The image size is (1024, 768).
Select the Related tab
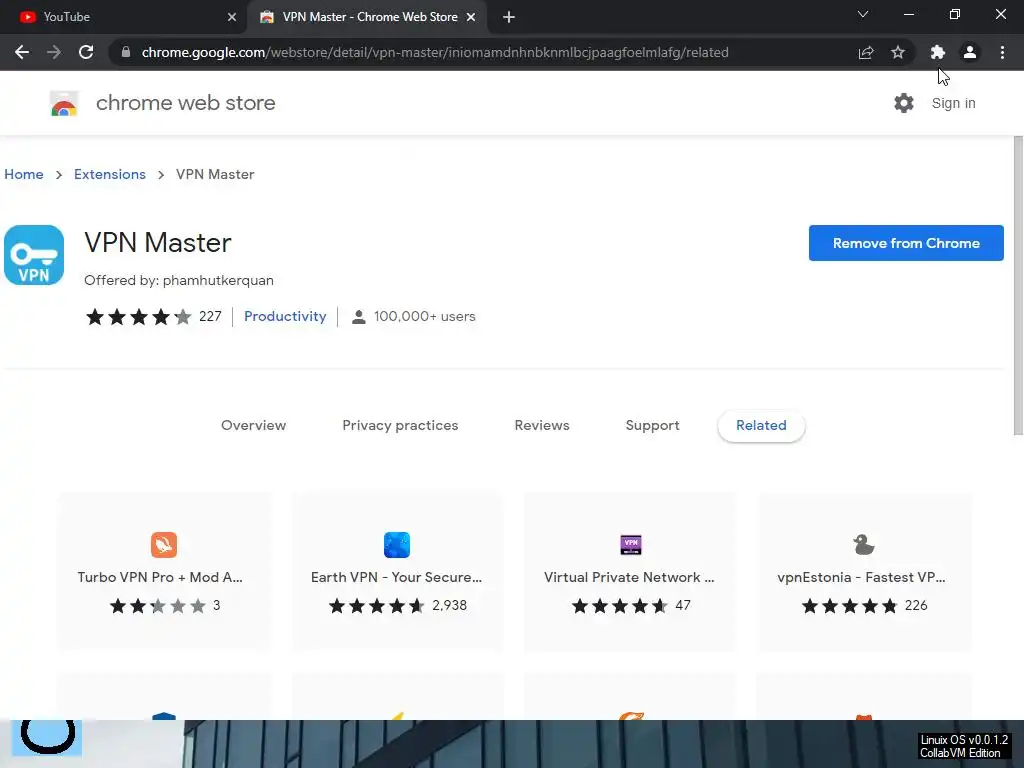tap(761, 425)
